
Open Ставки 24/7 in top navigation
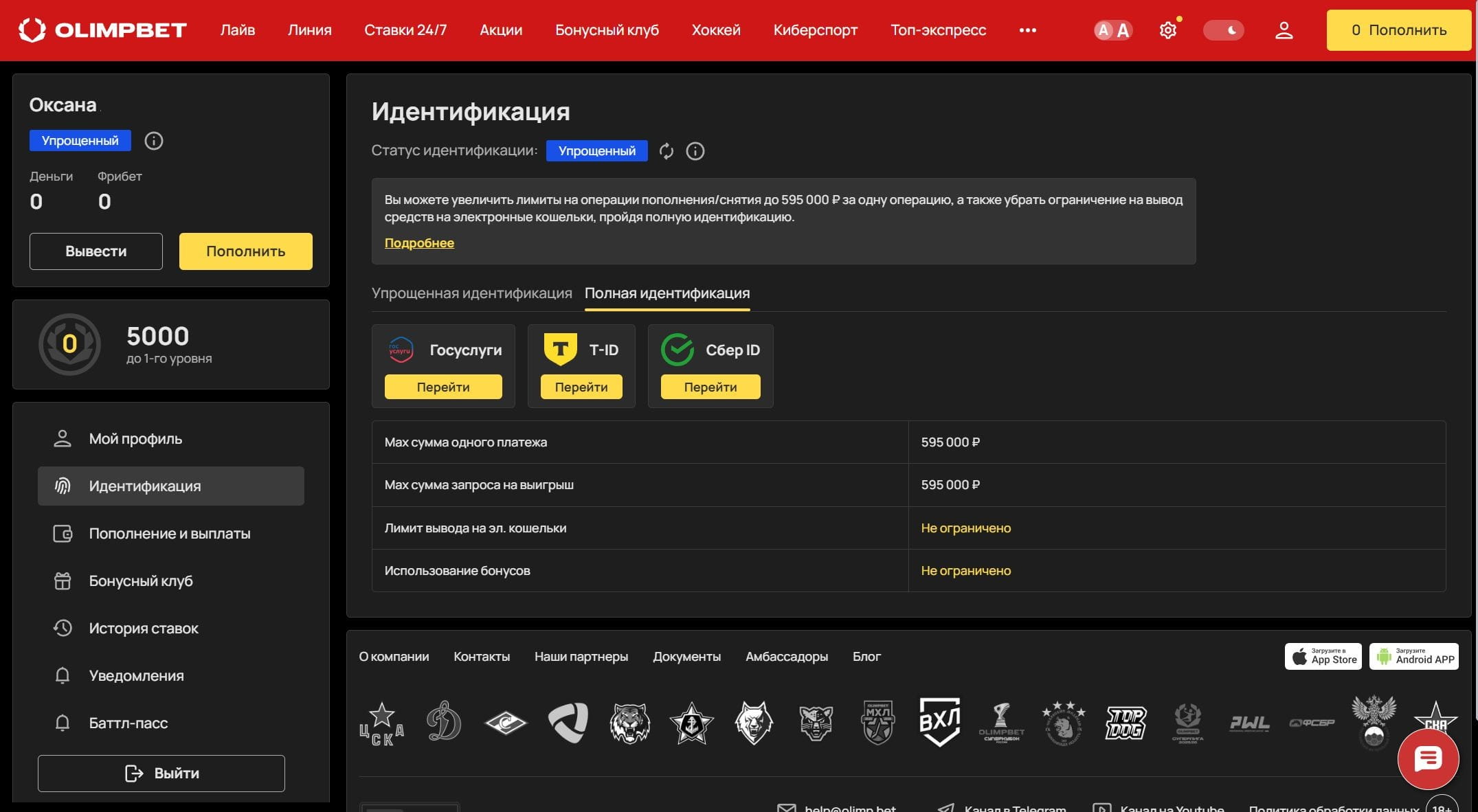[405, 30]
